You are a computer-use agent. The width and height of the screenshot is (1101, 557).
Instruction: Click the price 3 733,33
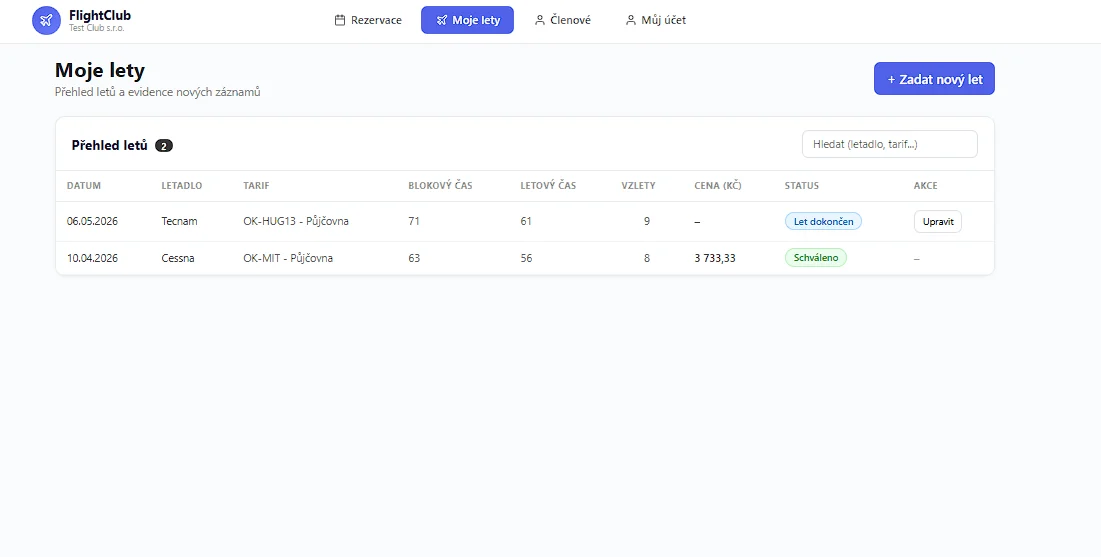[x=715, y=258]
